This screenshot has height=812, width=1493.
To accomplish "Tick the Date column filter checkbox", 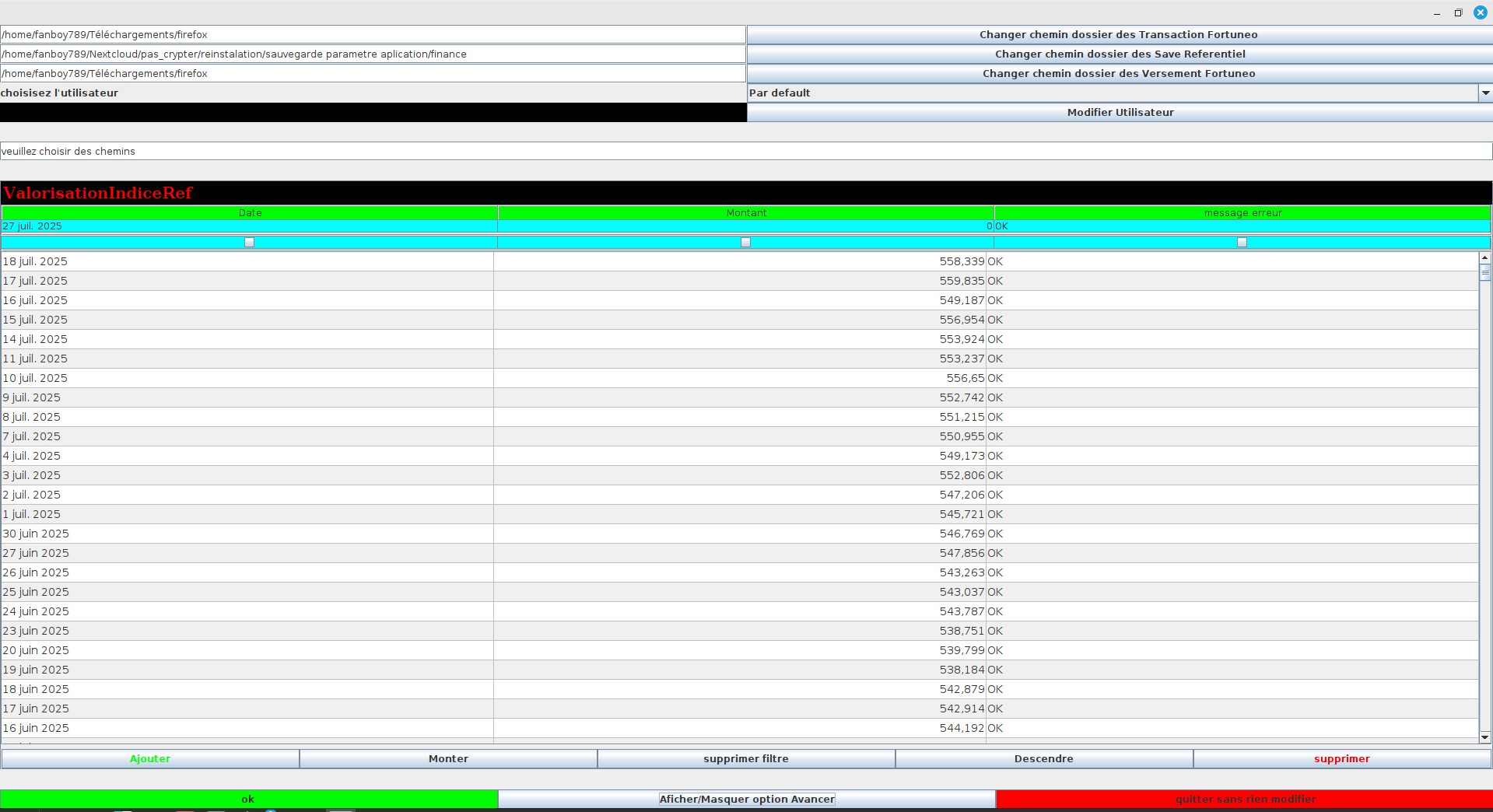I will pyautogui.click(x=249, y=243).
